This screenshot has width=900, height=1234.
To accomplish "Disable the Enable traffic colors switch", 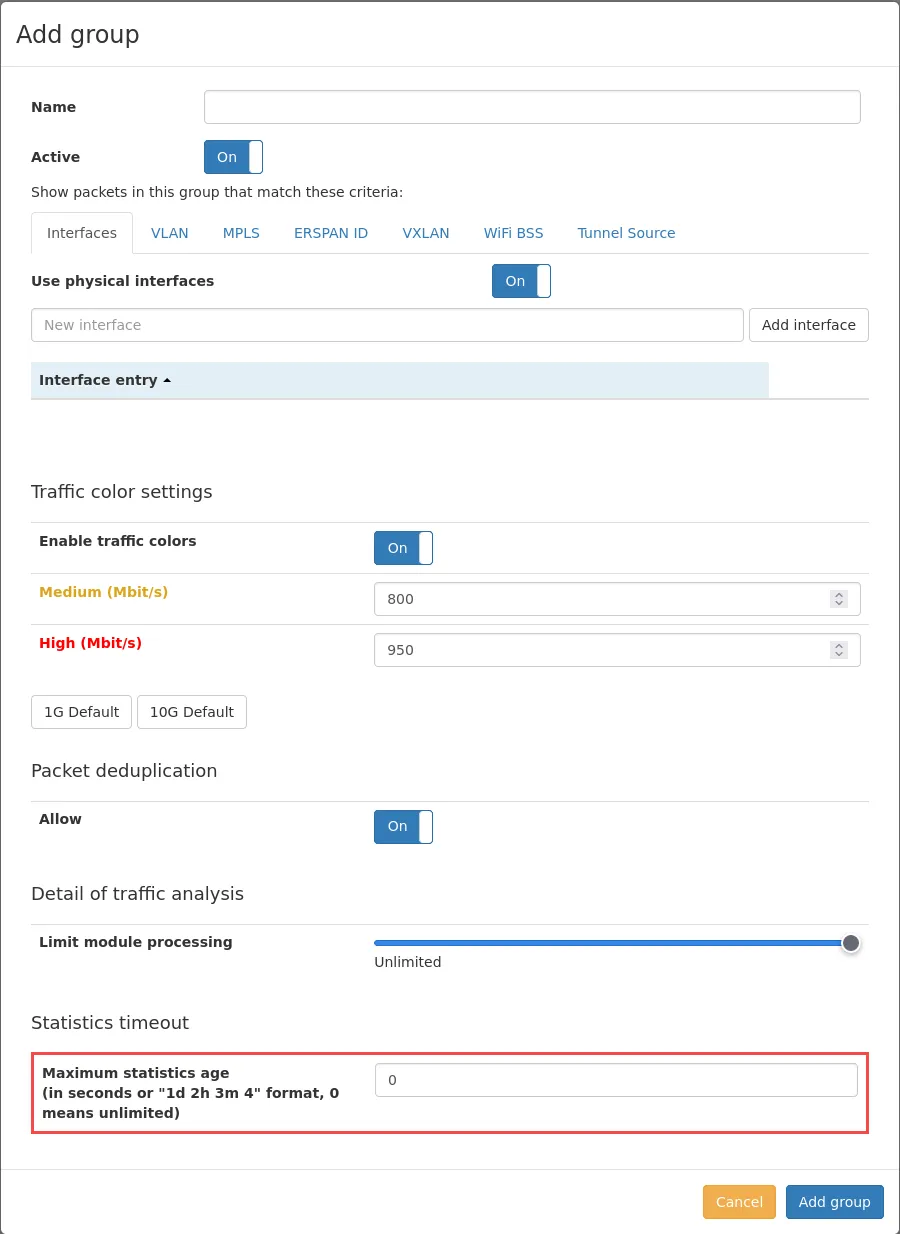I will point(403,548).
